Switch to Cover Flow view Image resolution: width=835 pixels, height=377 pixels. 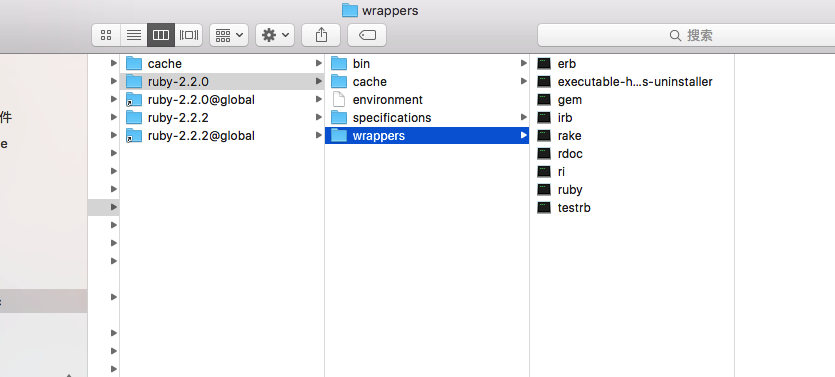click(x=189, y=35)
